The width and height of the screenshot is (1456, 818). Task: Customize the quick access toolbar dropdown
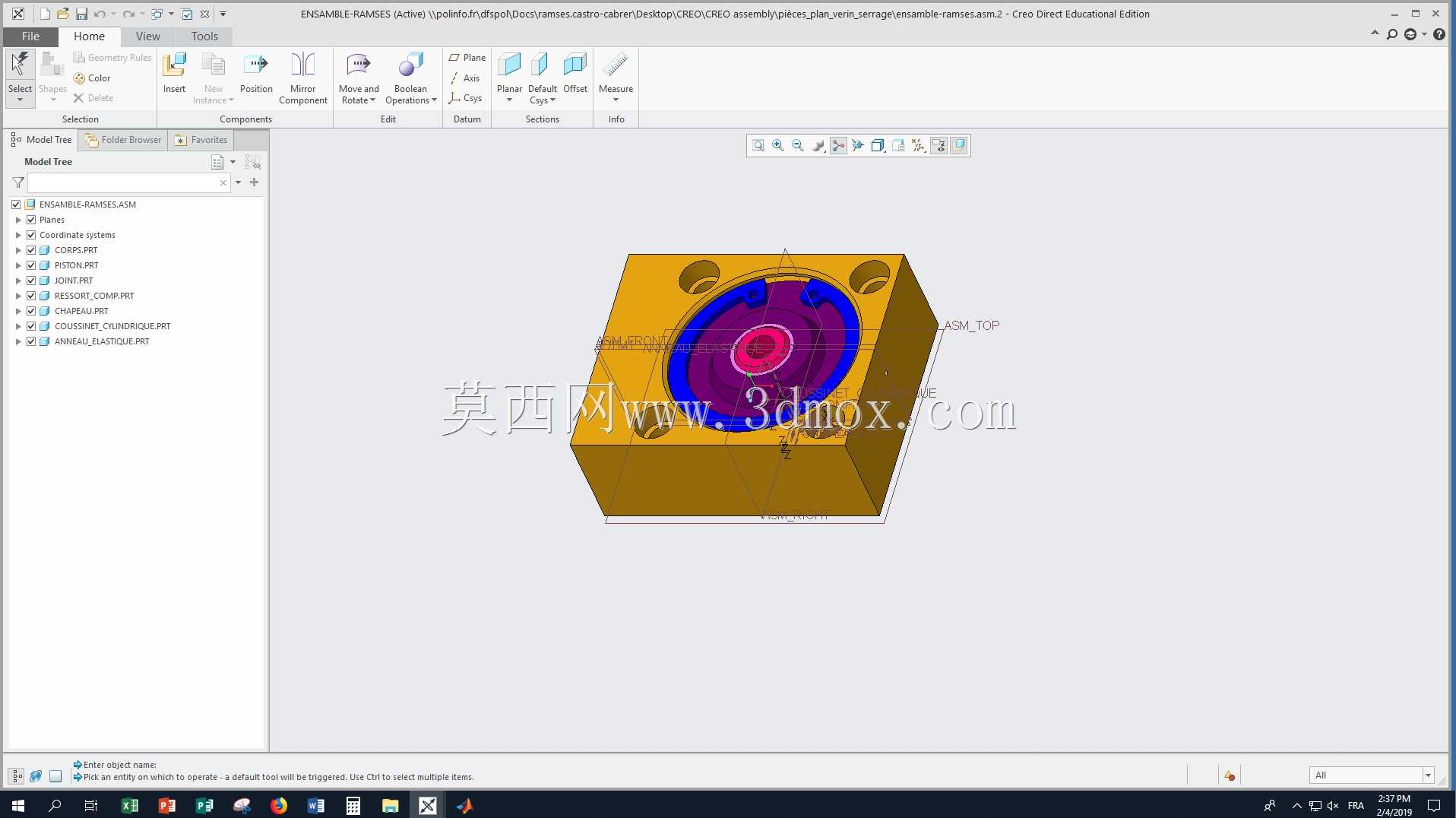pos(223,14)
